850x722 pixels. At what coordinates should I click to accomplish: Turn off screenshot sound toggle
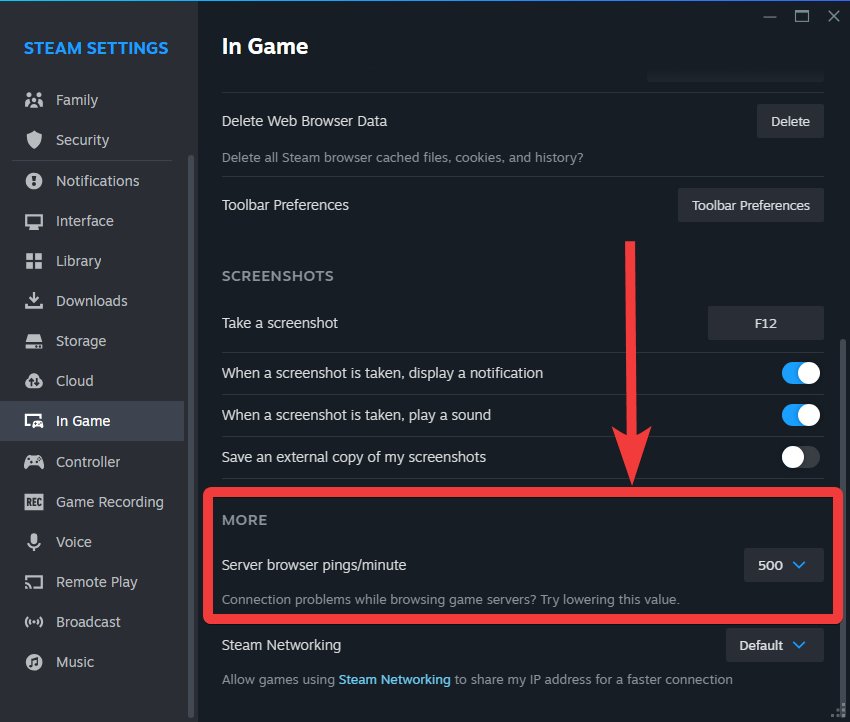click(x=800, y=415)
